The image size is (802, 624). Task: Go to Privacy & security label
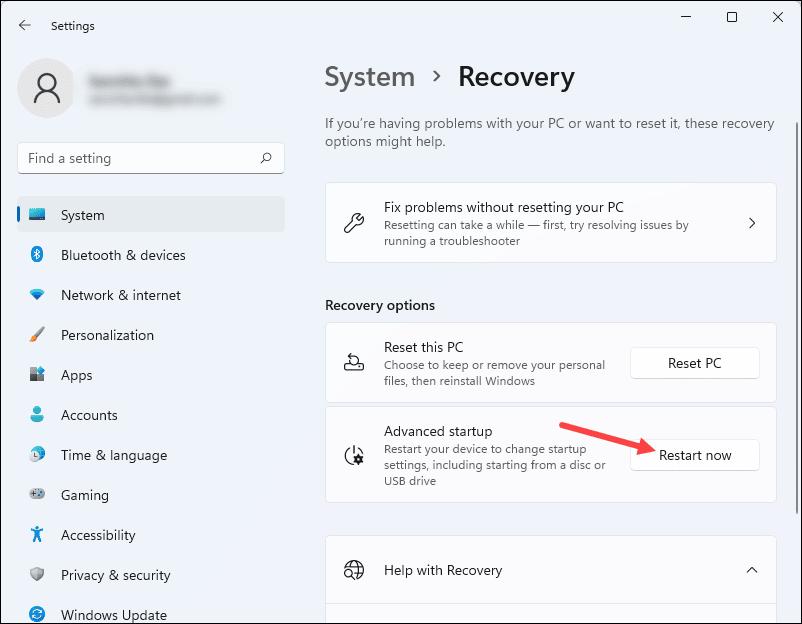[x=116, y=575]
